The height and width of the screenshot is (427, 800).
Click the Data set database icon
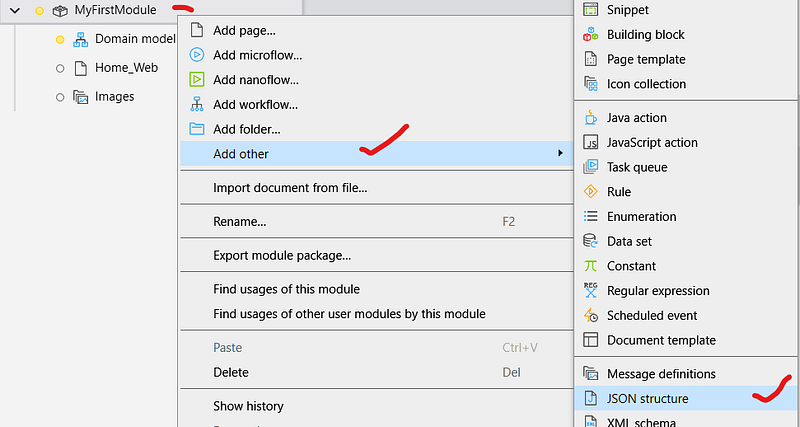(590, 241)
